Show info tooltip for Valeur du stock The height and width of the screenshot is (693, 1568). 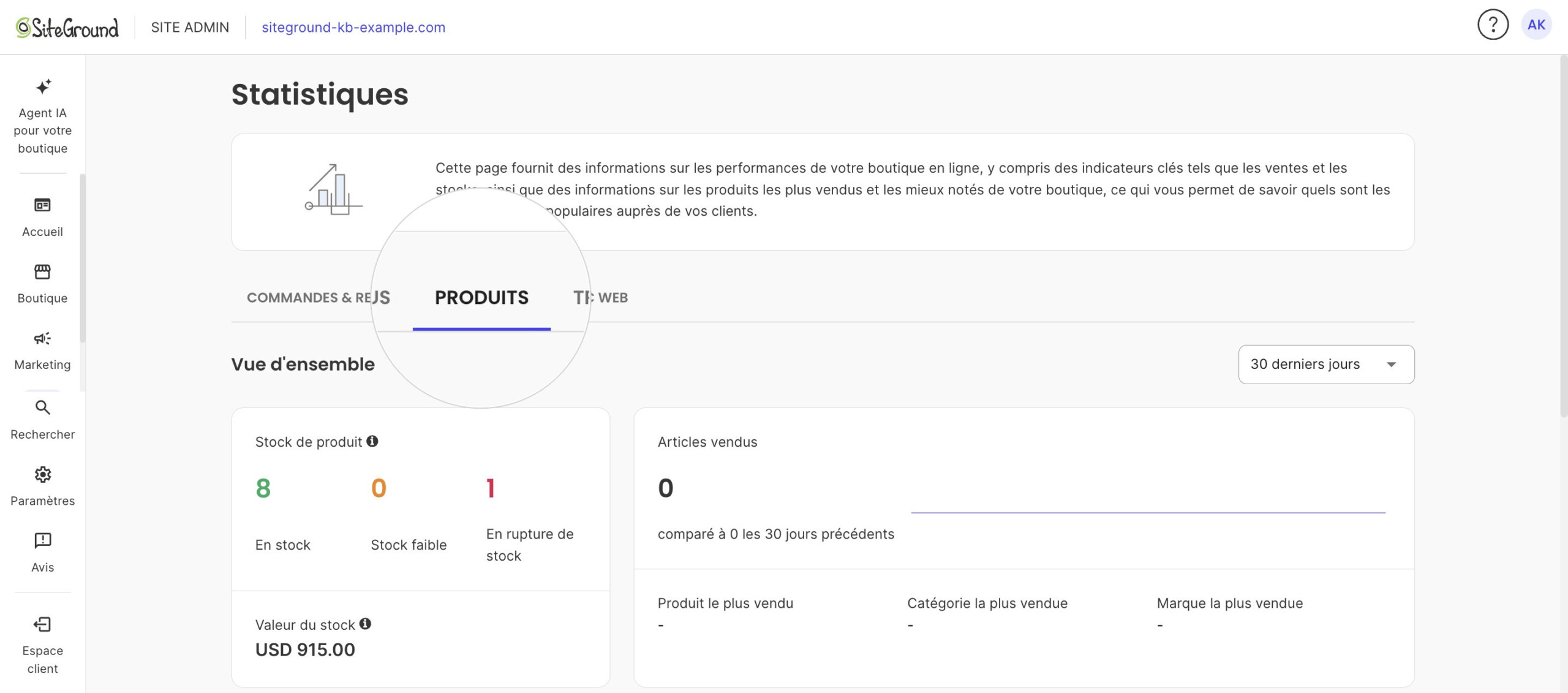tap(365, 624)
